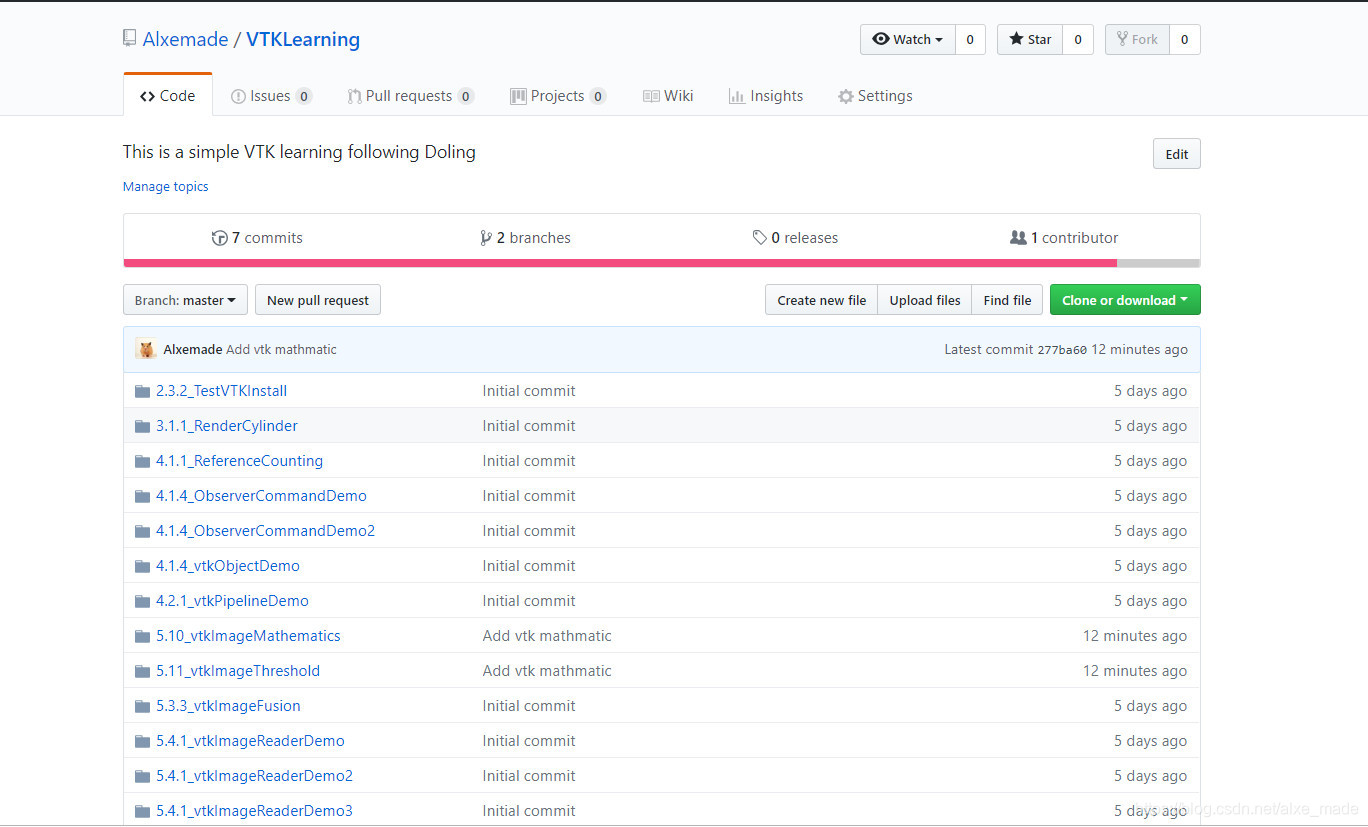1368x827 pixels.
Task: Click Initial commit message for 2.3.2_TestVTKInstall
Action: pos(529,391)
